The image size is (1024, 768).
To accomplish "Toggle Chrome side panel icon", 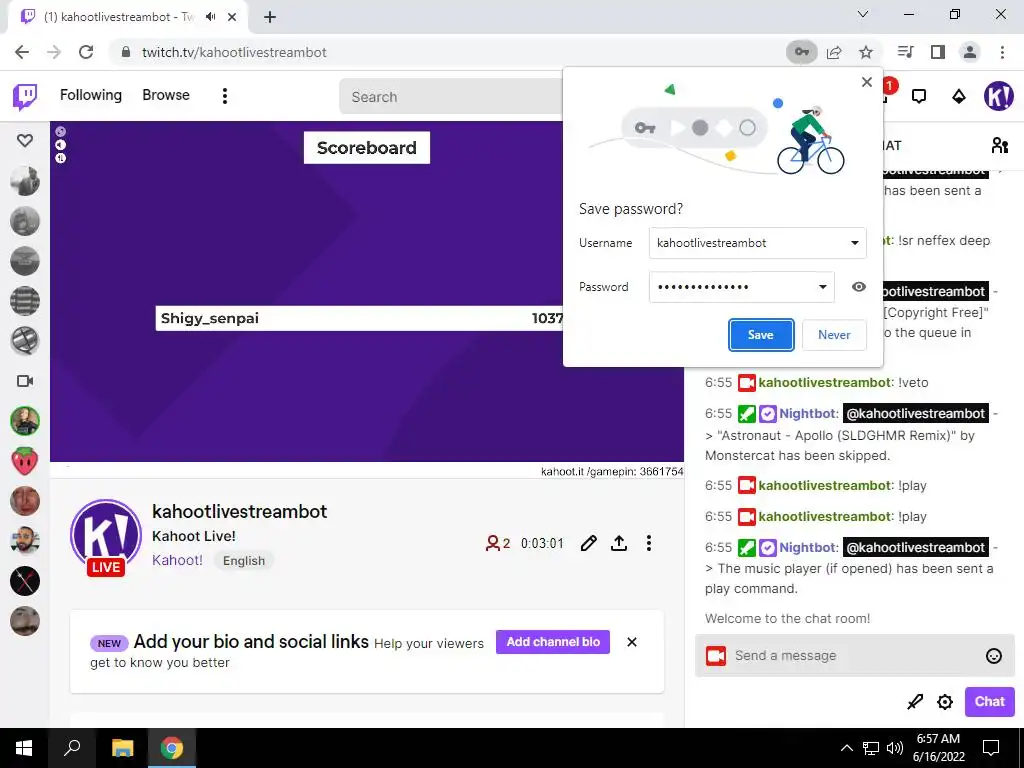I will coord(938,52).
